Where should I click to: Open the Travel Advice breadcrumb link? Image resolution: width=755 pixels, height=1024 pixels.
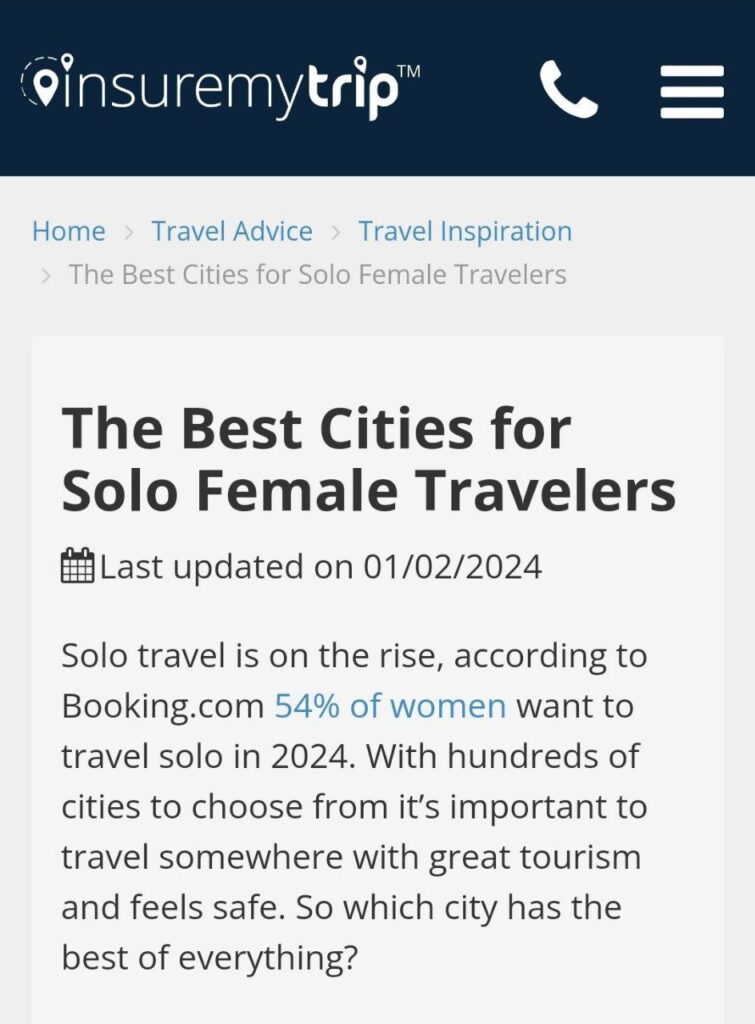coord(232,231)
